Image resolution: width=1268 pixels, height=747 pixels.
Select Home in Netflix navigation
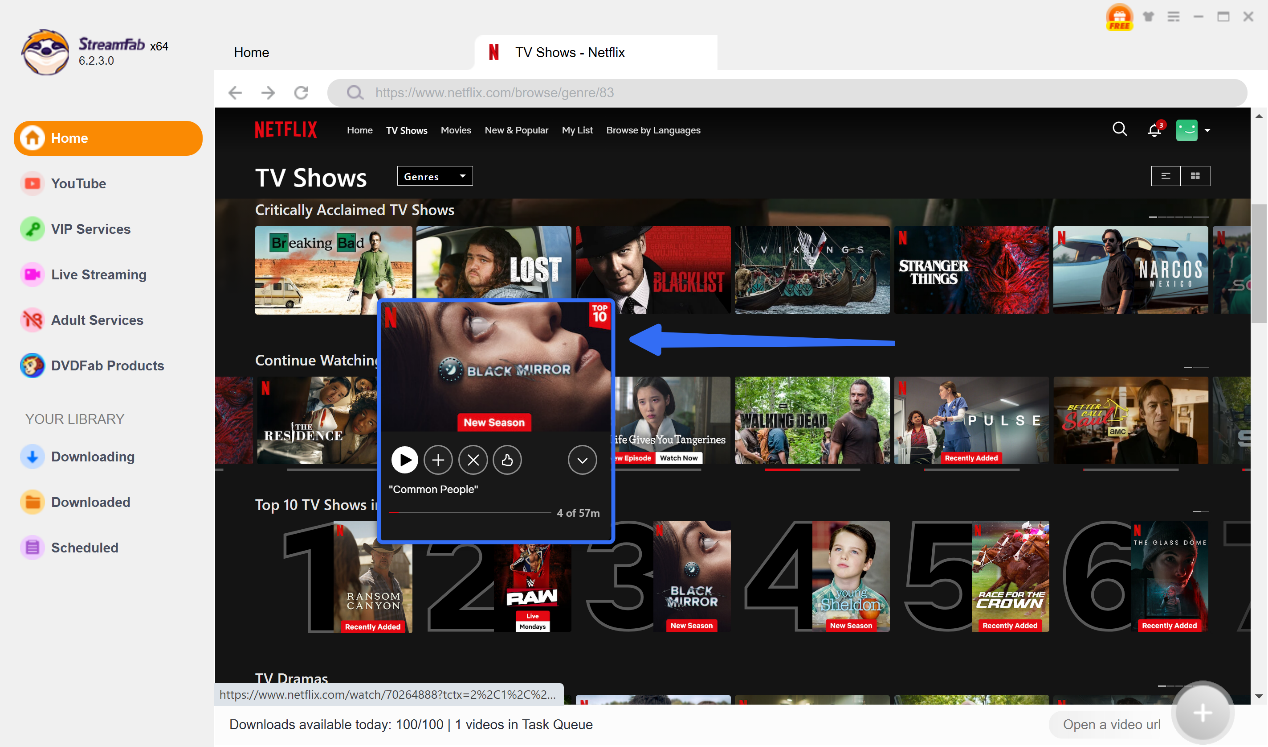(x=360, y=130)
